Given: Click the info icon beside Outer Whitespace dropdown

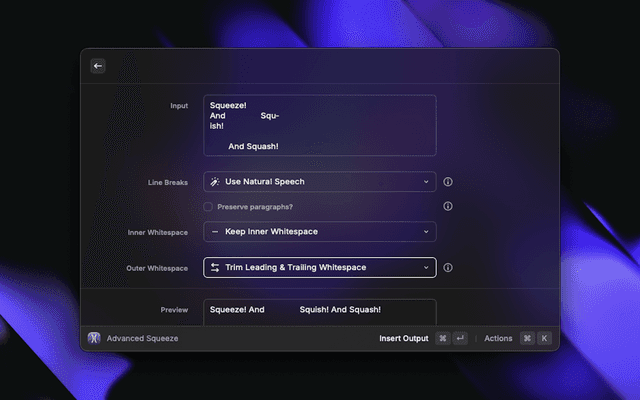Looking at the screenshot, I should [x=448, y=268].
